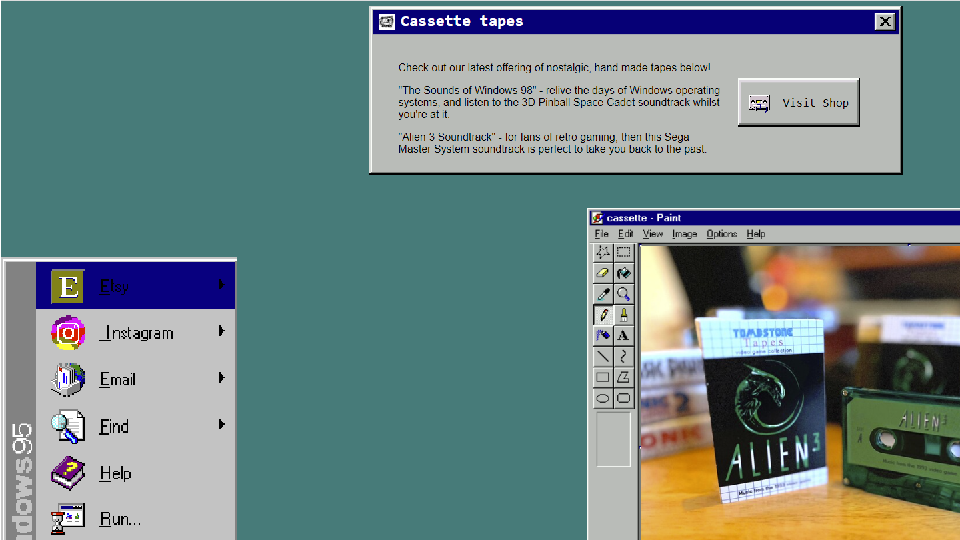Choose the Ellipse shape tool
Screen dimensions: 960x540
(603, 398)
